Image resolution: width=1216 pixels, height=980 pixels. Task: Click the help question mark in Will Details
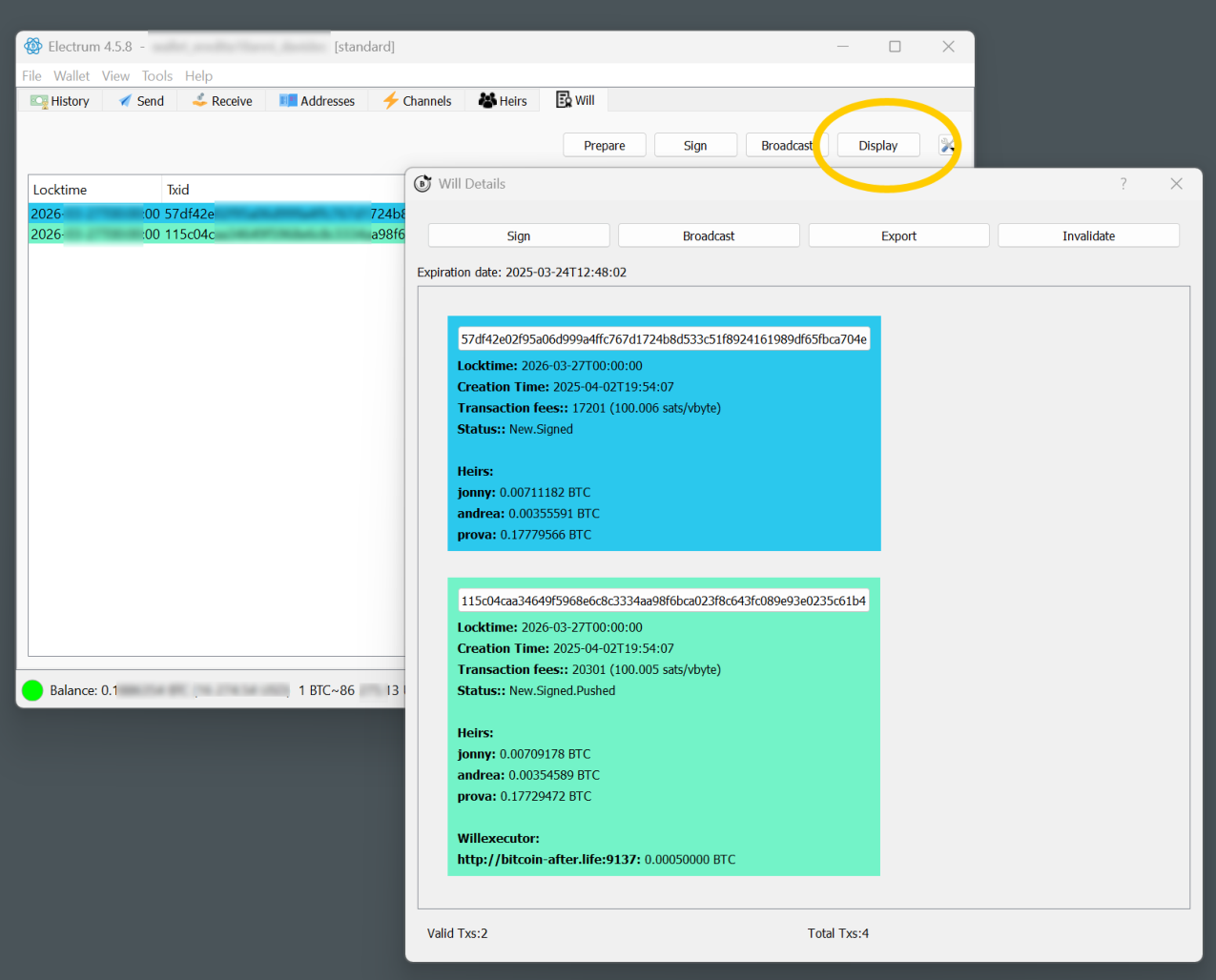(1123, 183)
